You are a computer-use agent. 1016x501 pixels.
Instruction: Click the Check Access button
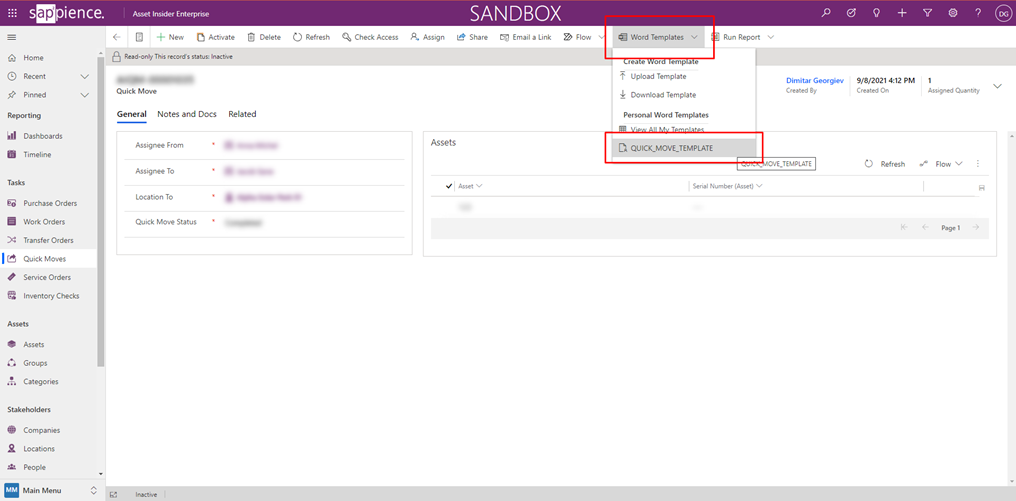click(370, 37)
